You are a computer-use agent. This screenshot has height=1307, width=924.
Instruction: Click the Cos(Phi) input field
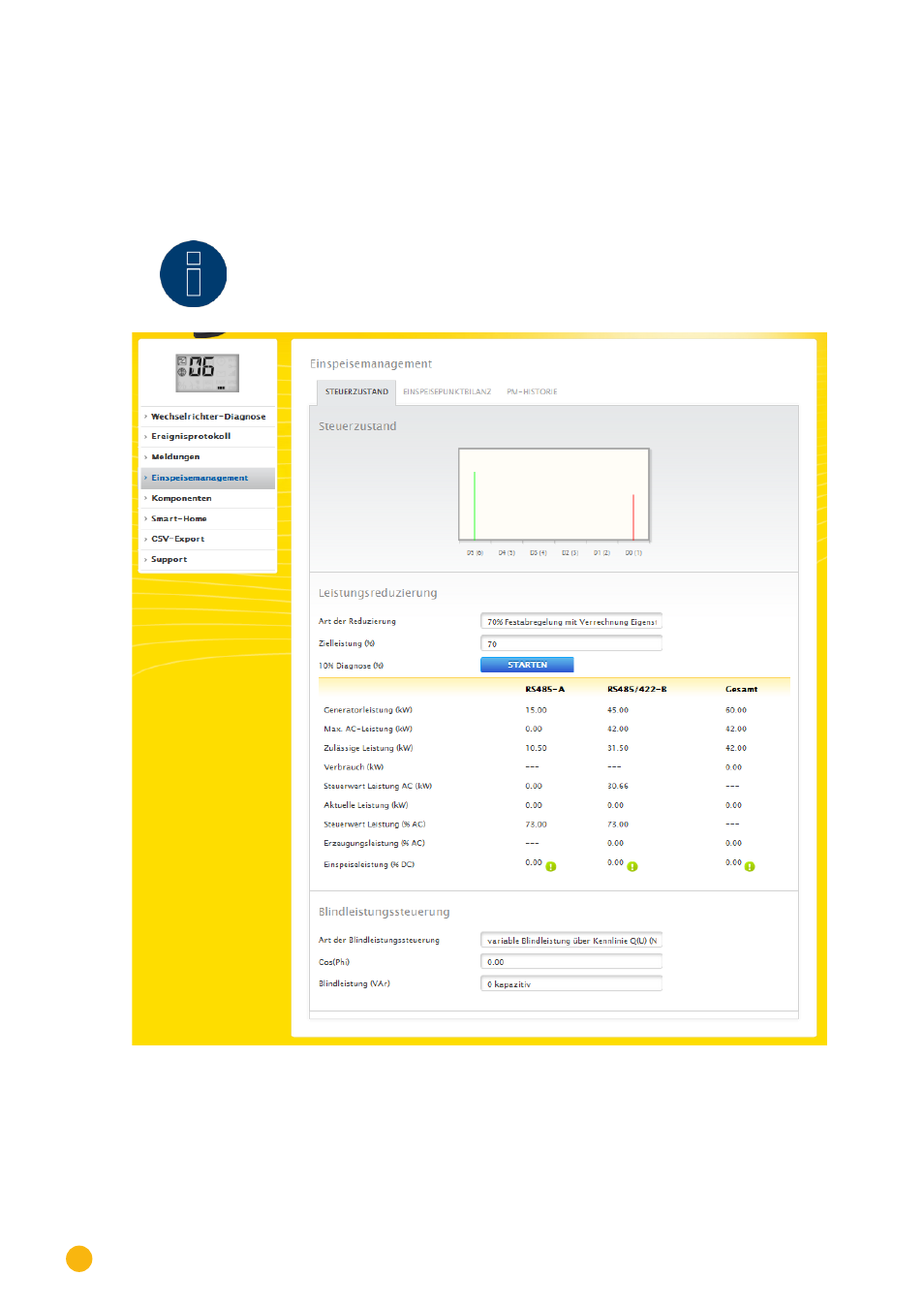pyautogui.click(x=571, y=961)
